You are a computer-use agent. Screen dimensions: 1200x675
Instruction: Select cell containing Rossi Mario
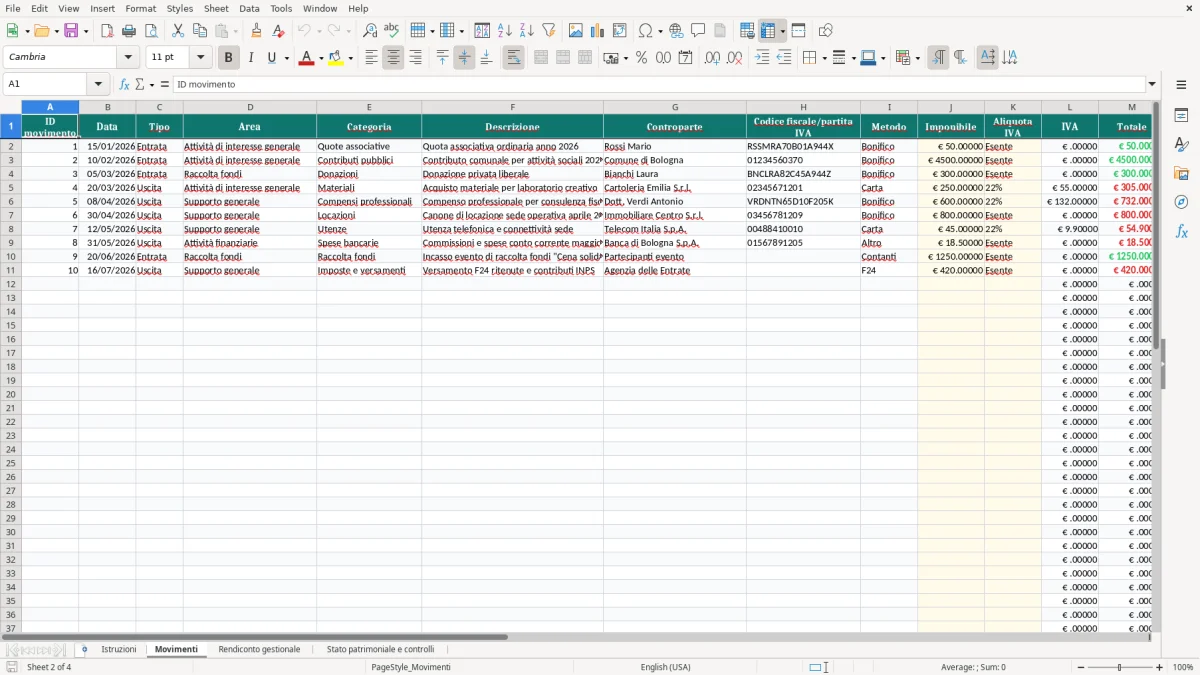pos(675,146)
